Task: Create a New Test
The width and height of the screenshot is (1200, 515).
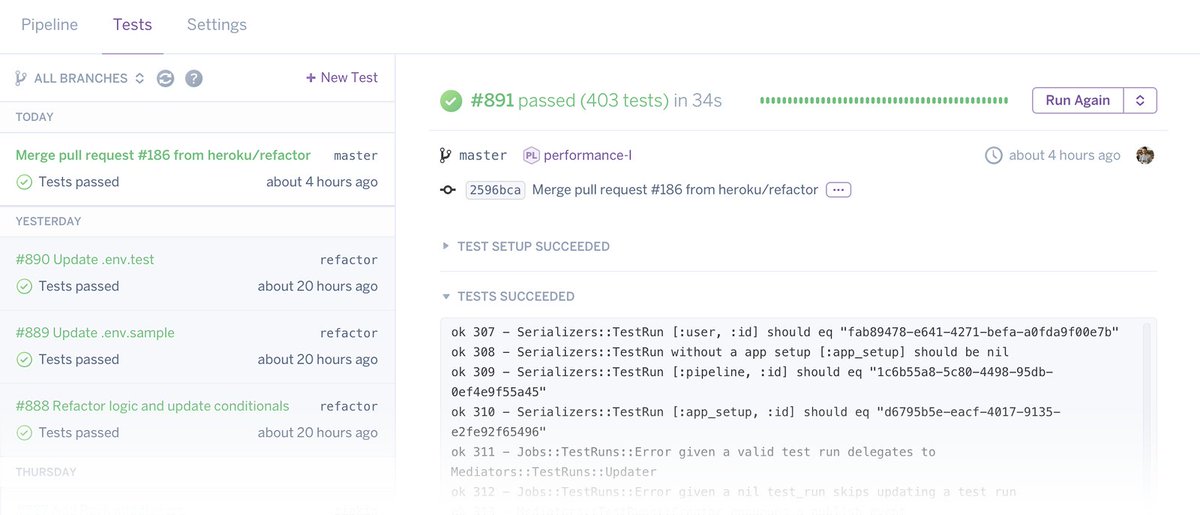Action: (x=342, y=77)
